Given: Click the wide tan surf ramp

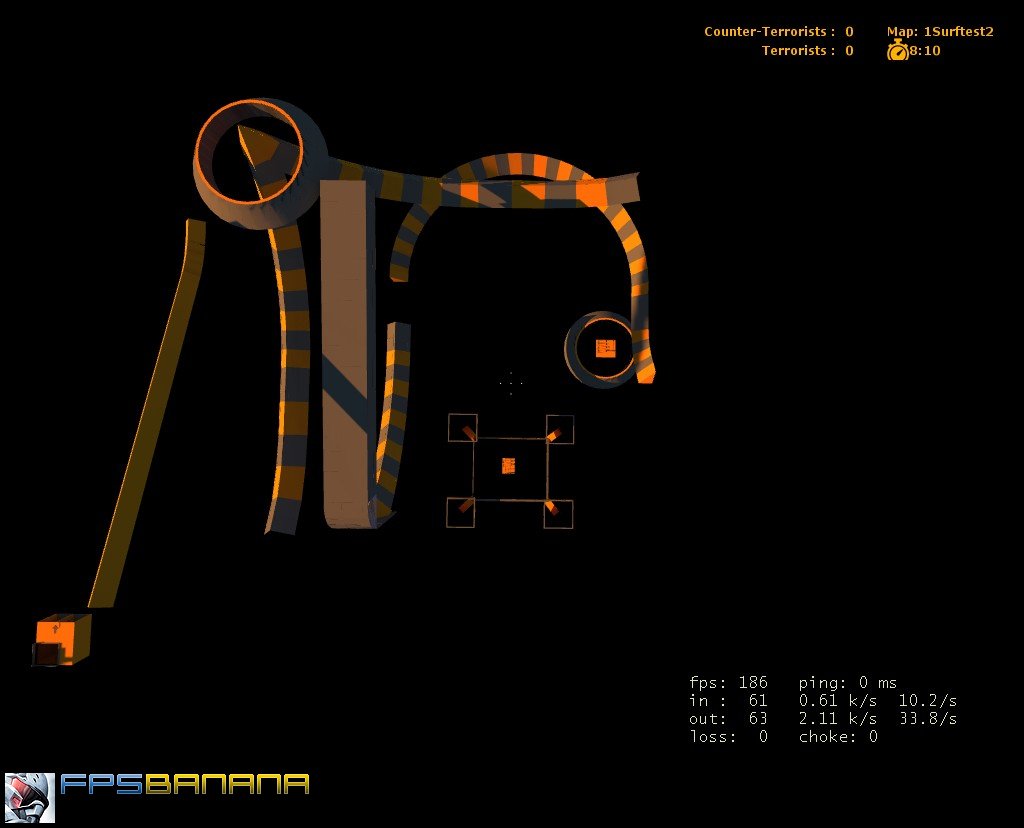Looking at the screenshot, I should [348, 355].
